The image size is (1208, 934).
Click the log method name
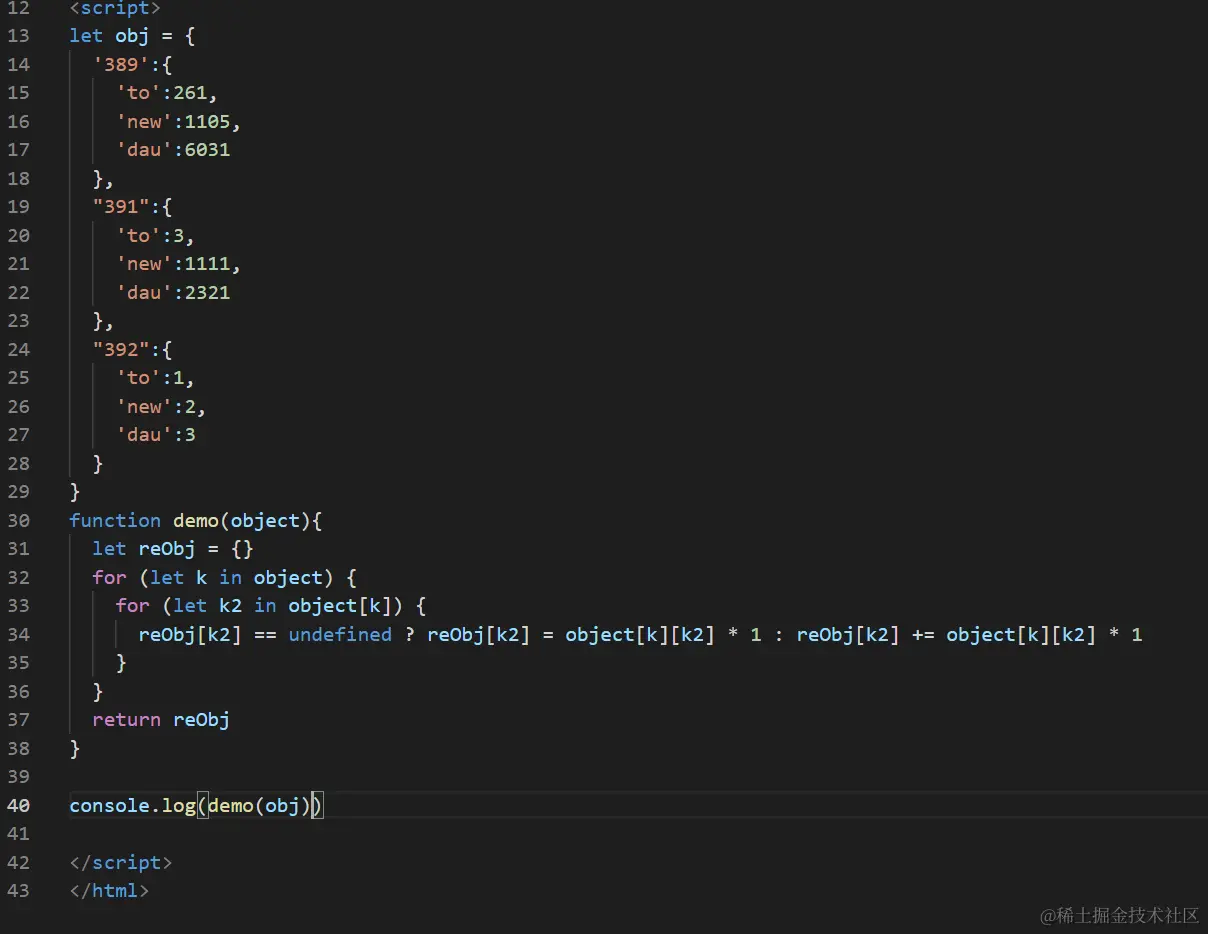point(178,805)
